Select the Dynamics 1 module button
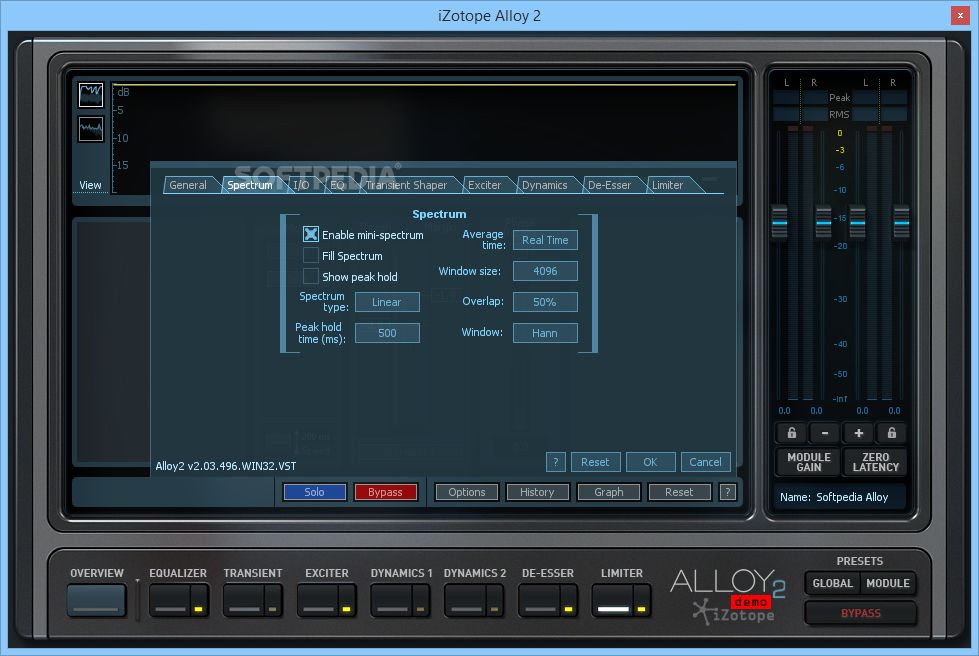Image resolution: width=979 pixels, height=656 pixels. click(x=391, y=600)
